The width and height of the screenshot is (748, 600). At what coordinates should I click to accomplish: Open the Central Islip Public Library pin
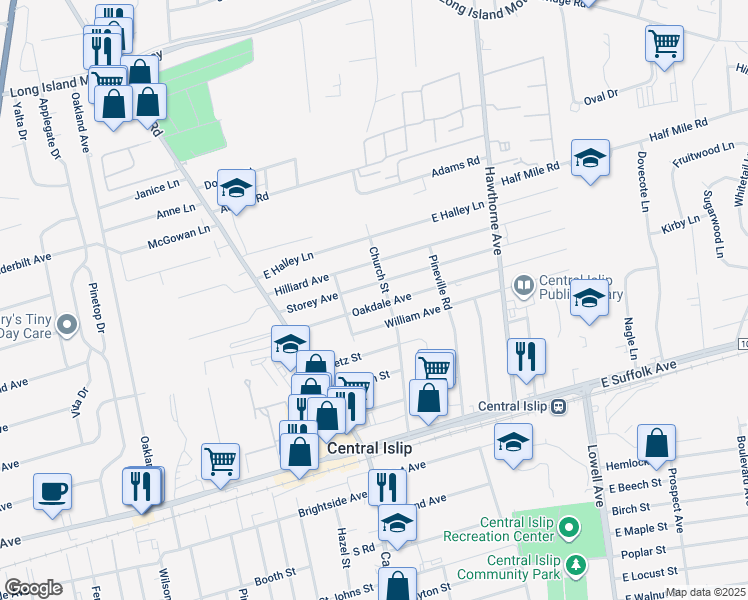click(524, 286)
